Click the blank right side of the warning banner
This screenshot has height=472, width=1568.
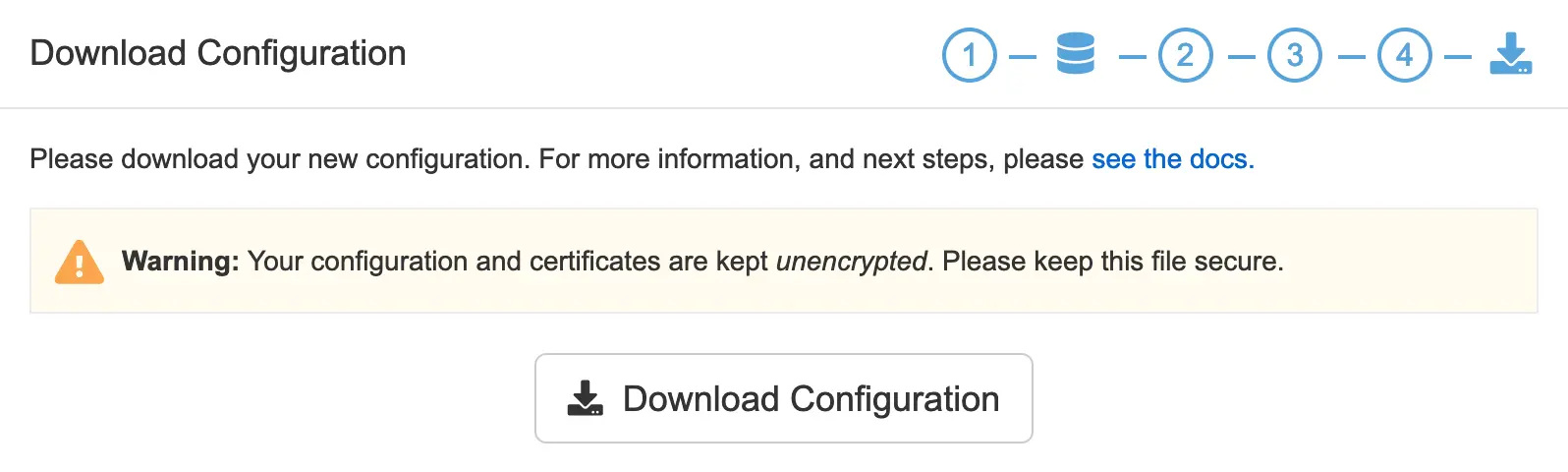[1415, 262]
